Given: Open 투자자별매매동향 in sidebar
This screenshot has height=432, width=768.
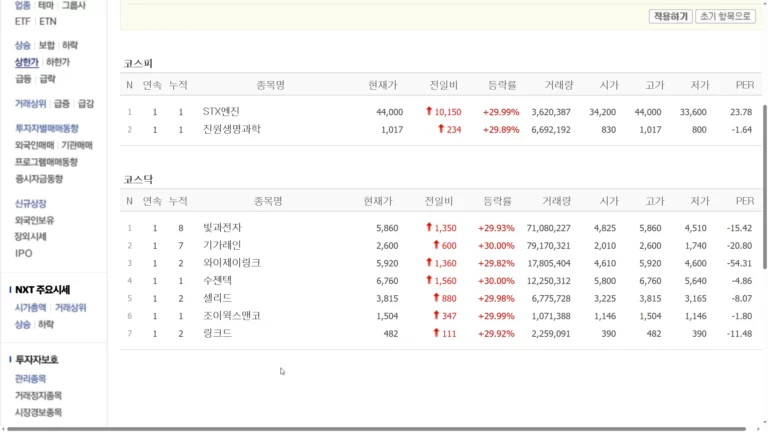Looking at the screenshot, I should tap(47, 128).
